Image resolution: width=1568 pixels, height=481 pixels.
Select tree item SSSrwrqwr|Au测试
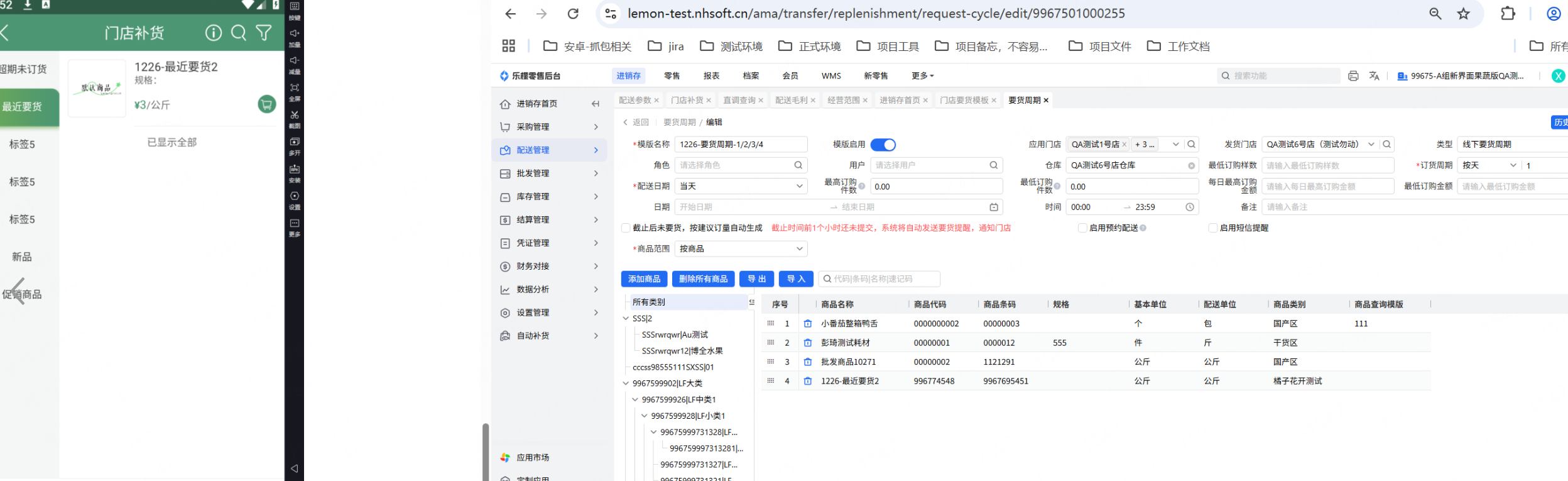click(675, 335)
